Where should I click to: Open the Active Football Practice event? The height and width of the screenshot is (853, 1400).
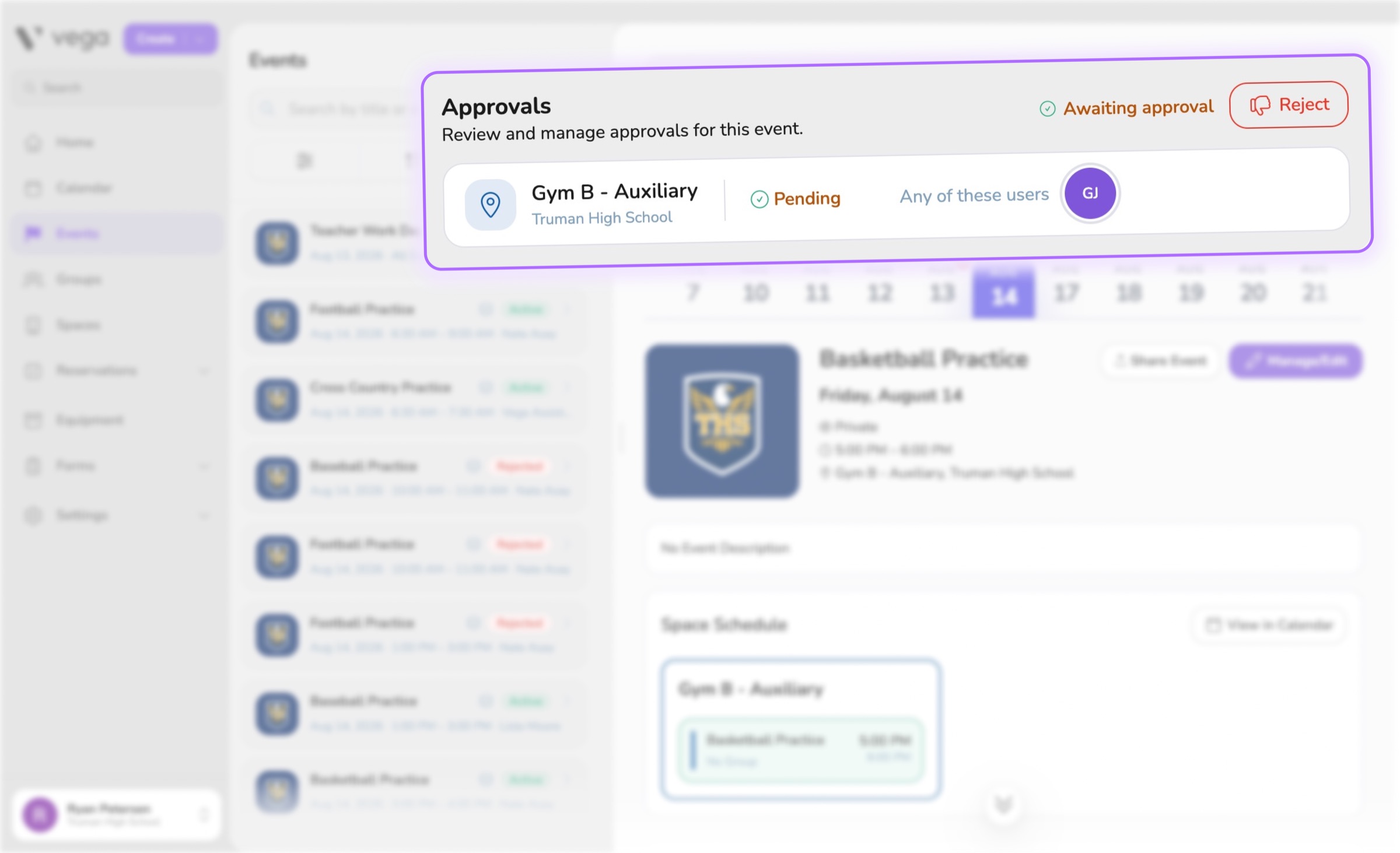click(415, 321)
